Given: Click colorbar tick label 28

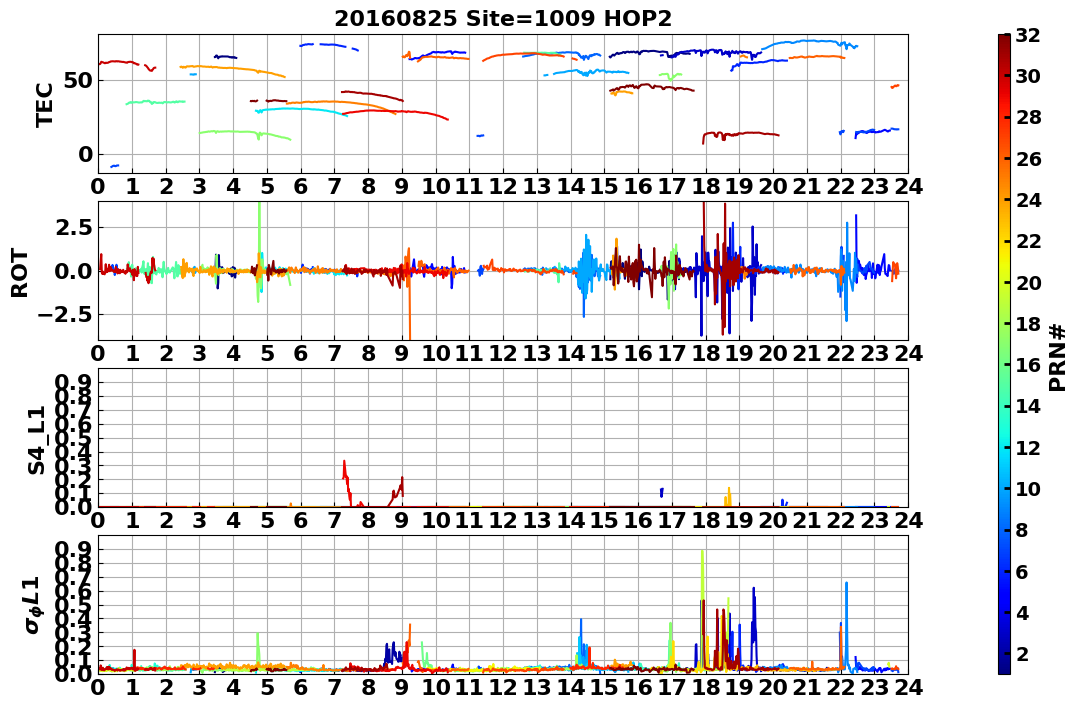Looking at the screenshot, I should [1028, 117].
